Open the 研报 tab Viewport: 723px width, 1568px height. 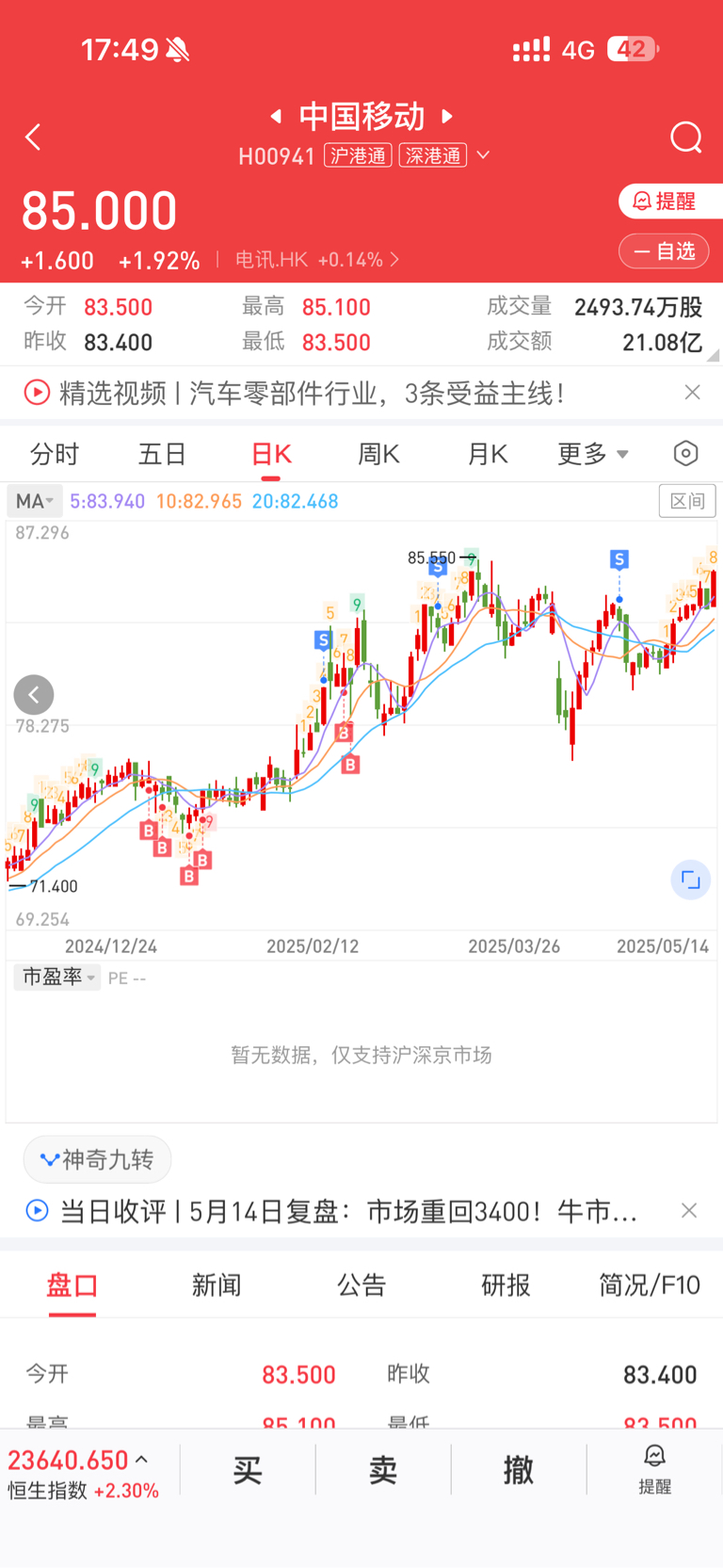coord(506,1285)
